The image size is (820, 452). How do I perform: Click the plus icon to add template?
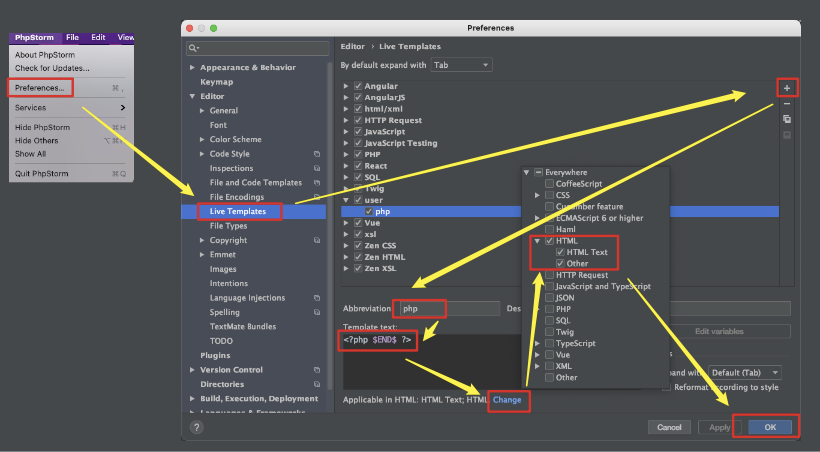click(x=787, y=88)
